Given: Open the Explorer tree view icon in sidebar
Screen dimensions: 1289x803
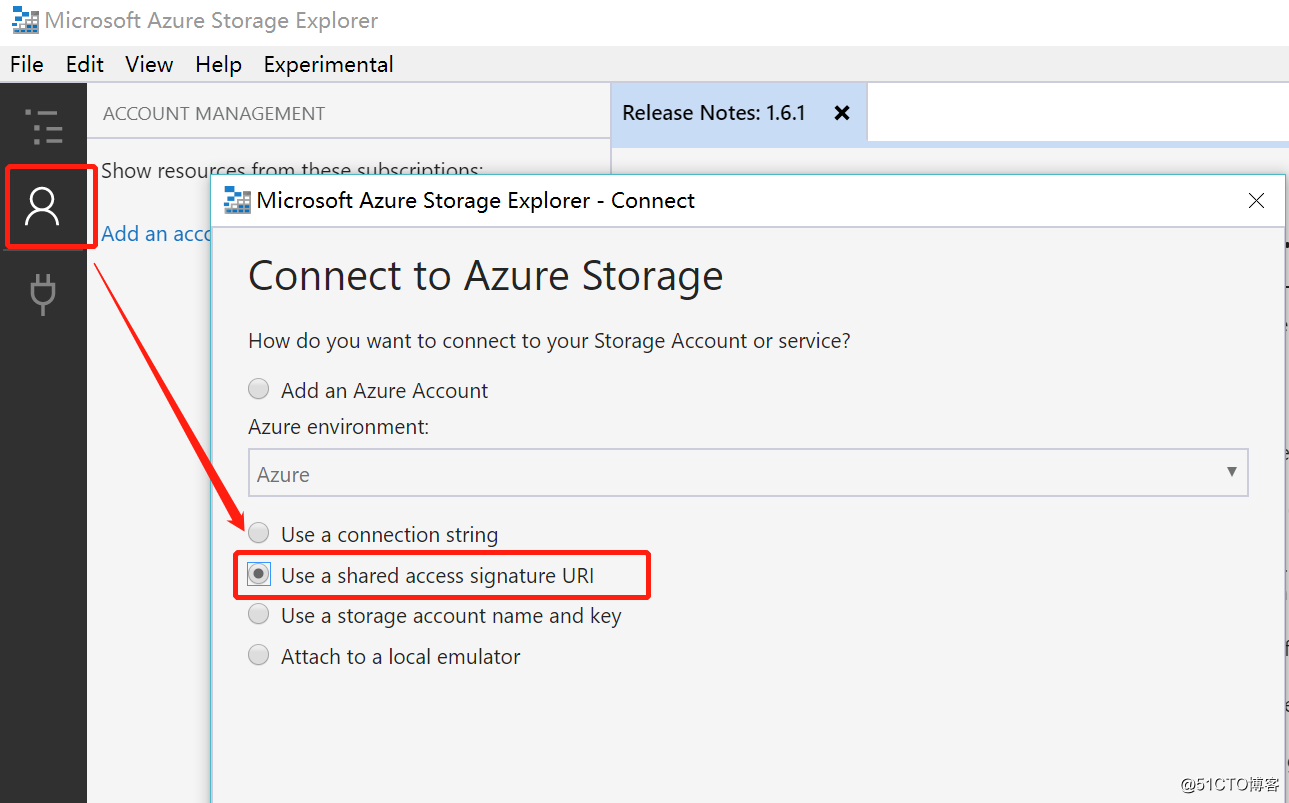Looking at the screenshot, I should [43, 127].
